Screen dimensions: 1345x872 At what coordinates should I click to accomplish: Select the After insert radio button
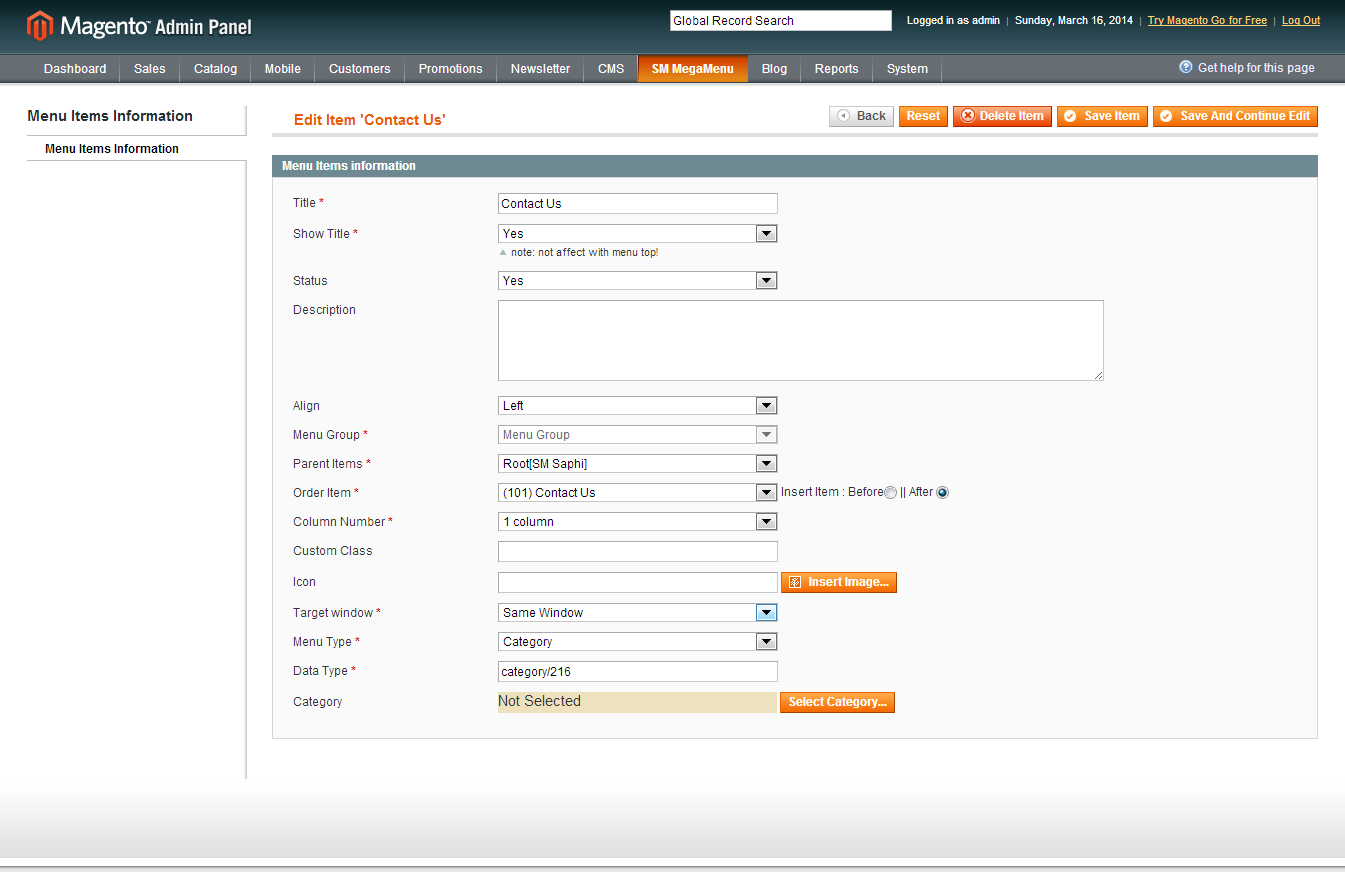(942, 493)
